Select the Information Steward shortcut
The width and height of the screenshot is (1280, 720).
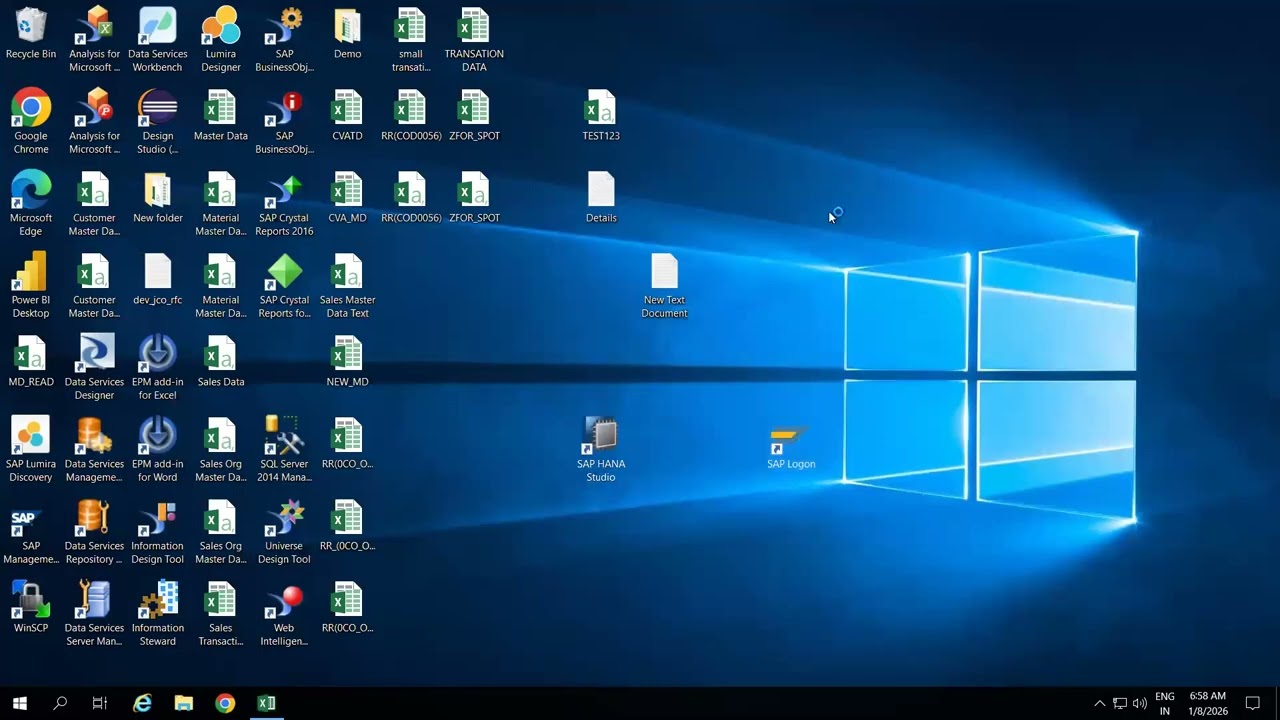coord(158,614)
